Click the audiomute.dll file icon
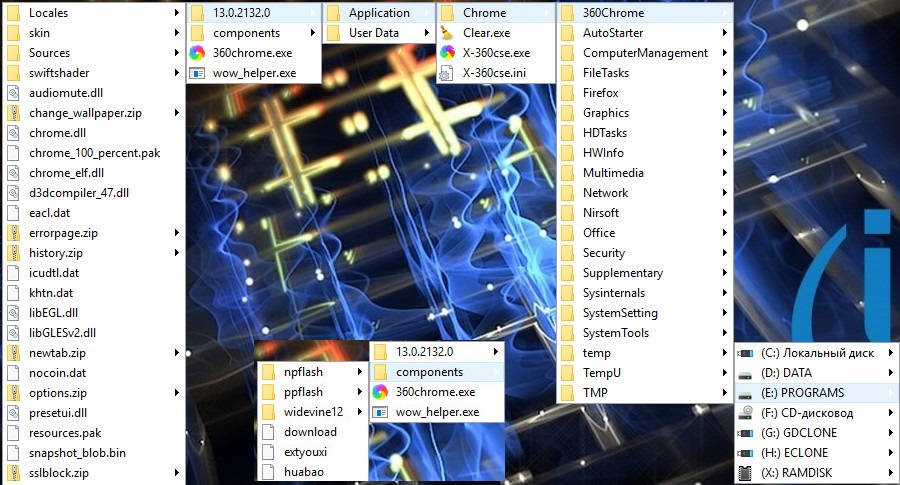Image resolution: width=900 pixels, height=485 pixels. point(13,93)
